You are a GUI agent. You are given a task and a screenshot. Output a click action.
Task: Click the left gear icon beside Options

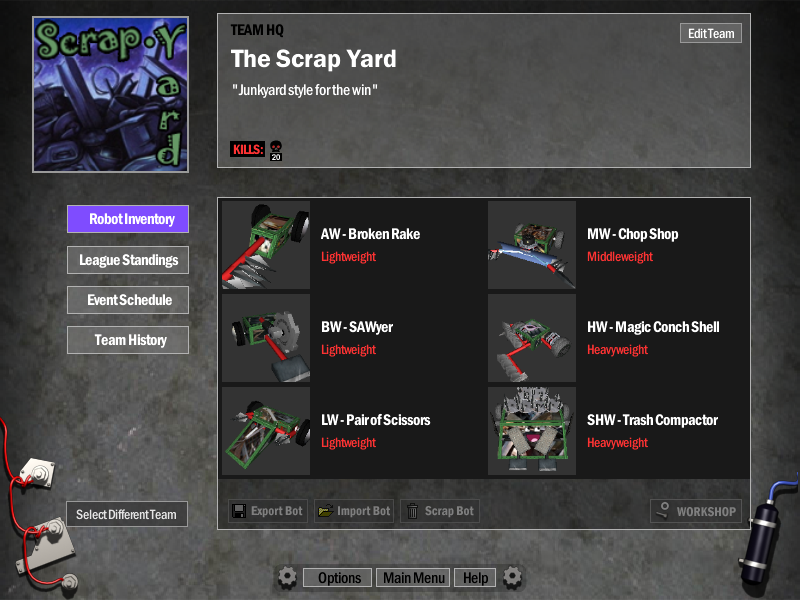click(287, 578)
